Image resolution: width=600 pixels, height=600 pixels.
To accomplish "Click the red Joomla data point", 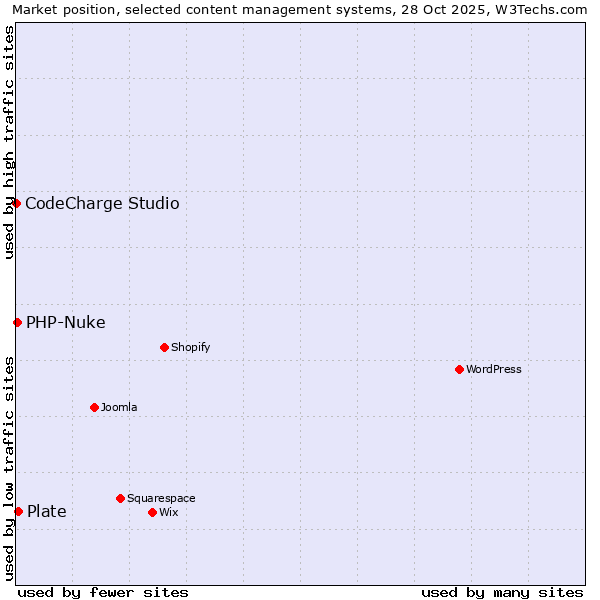I will (x=94, y=407).
